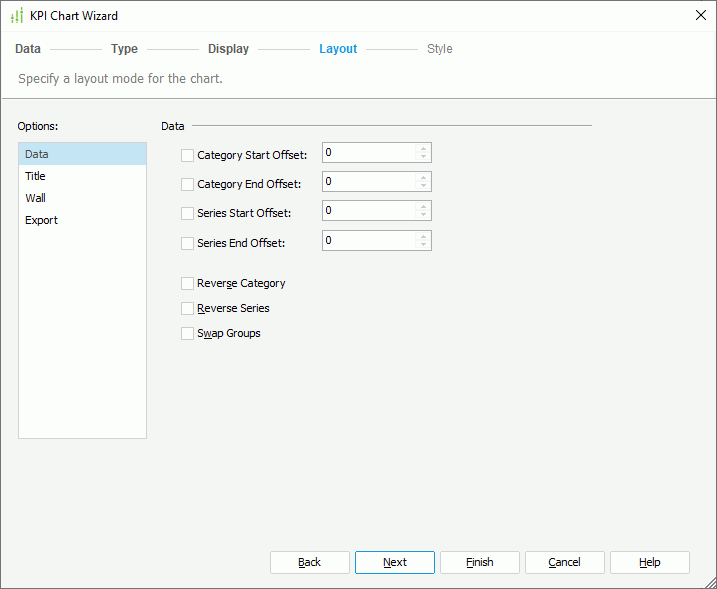Screen dimensions: 717x589
Task: Increase Category End Offset with up arrow
Action: click(423, 177)
